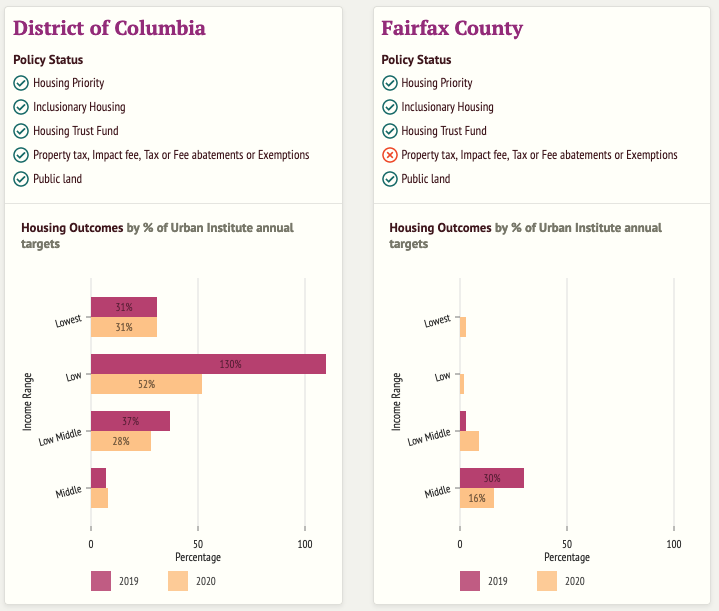Image resolution: width=719 pixels, height=611 pixels.
Task: Select the 130% Low income 2019 bar
Action: click(x=208, y=364)
